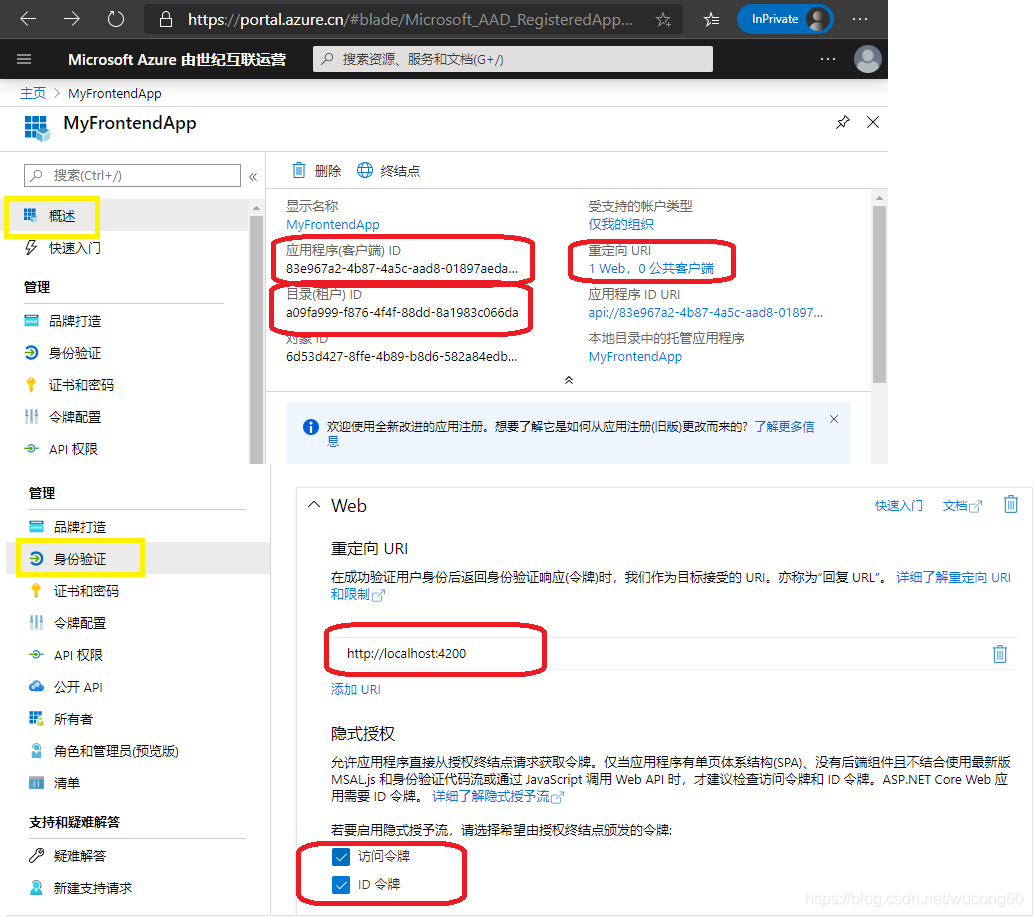The height and width of the screenshot is (917, 1033).
Task: Open 令牌配置 in upper sidebar
Action: coord(63,417)
